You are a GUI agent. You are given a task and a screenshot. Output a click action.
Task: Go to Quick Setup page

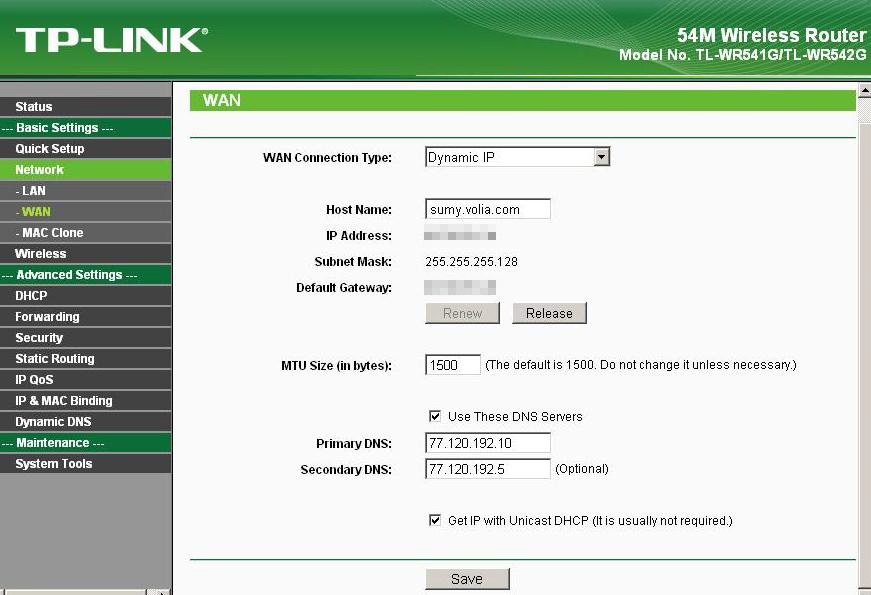[x=50, y=149]
